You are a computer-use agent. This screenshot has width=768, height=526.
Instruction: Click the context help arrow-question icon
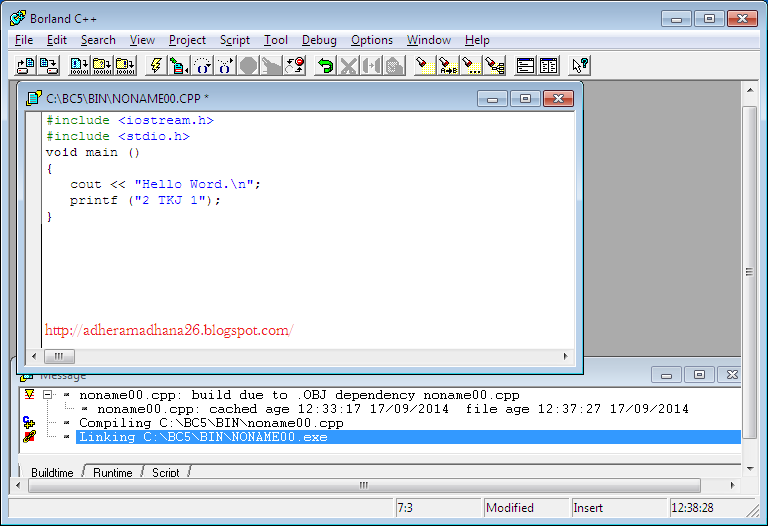tap(580, 66)
